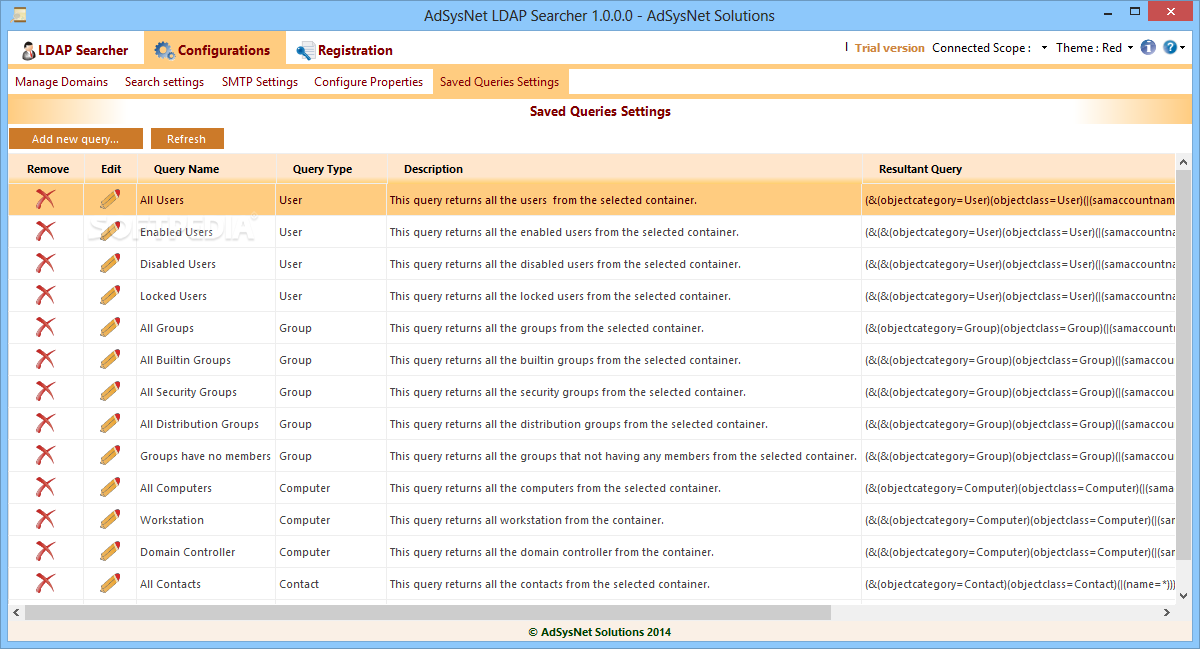Remove the Enabled Users query
Viewport: 1200px width, 649px height.
45,232
